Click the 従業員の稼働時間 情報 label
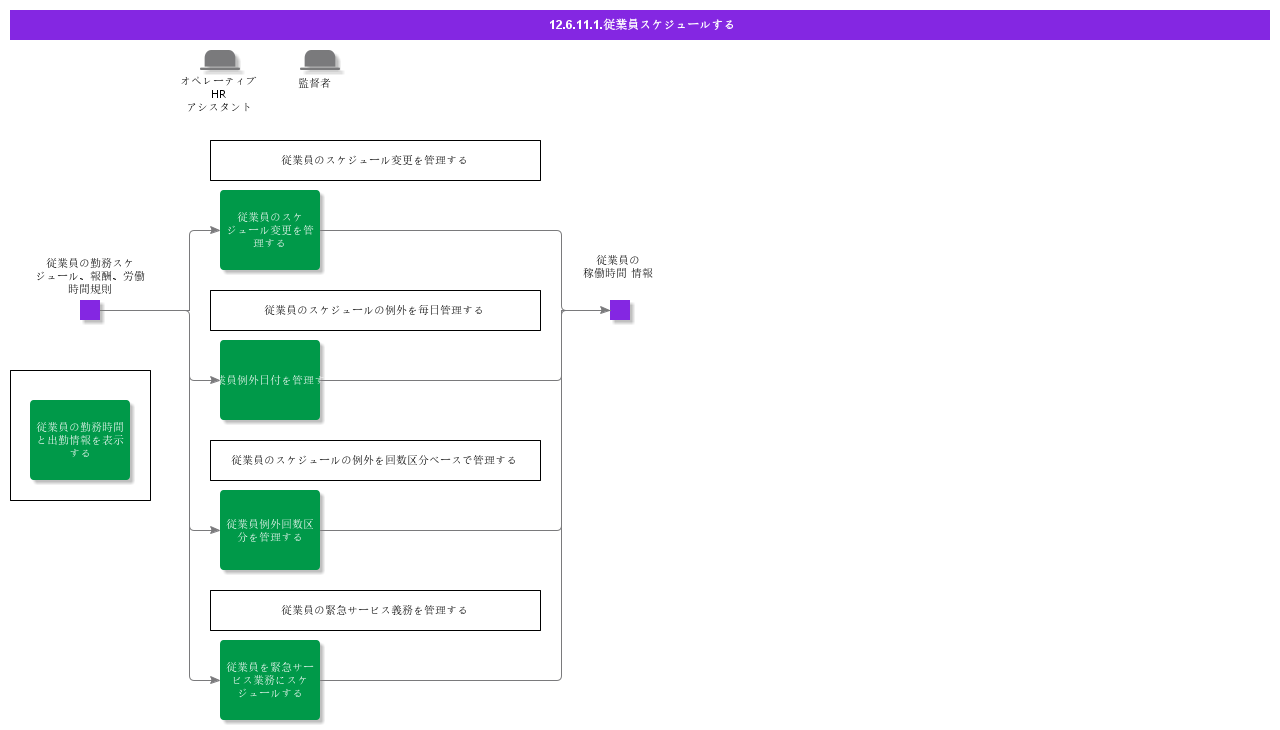 coord(618,266)
